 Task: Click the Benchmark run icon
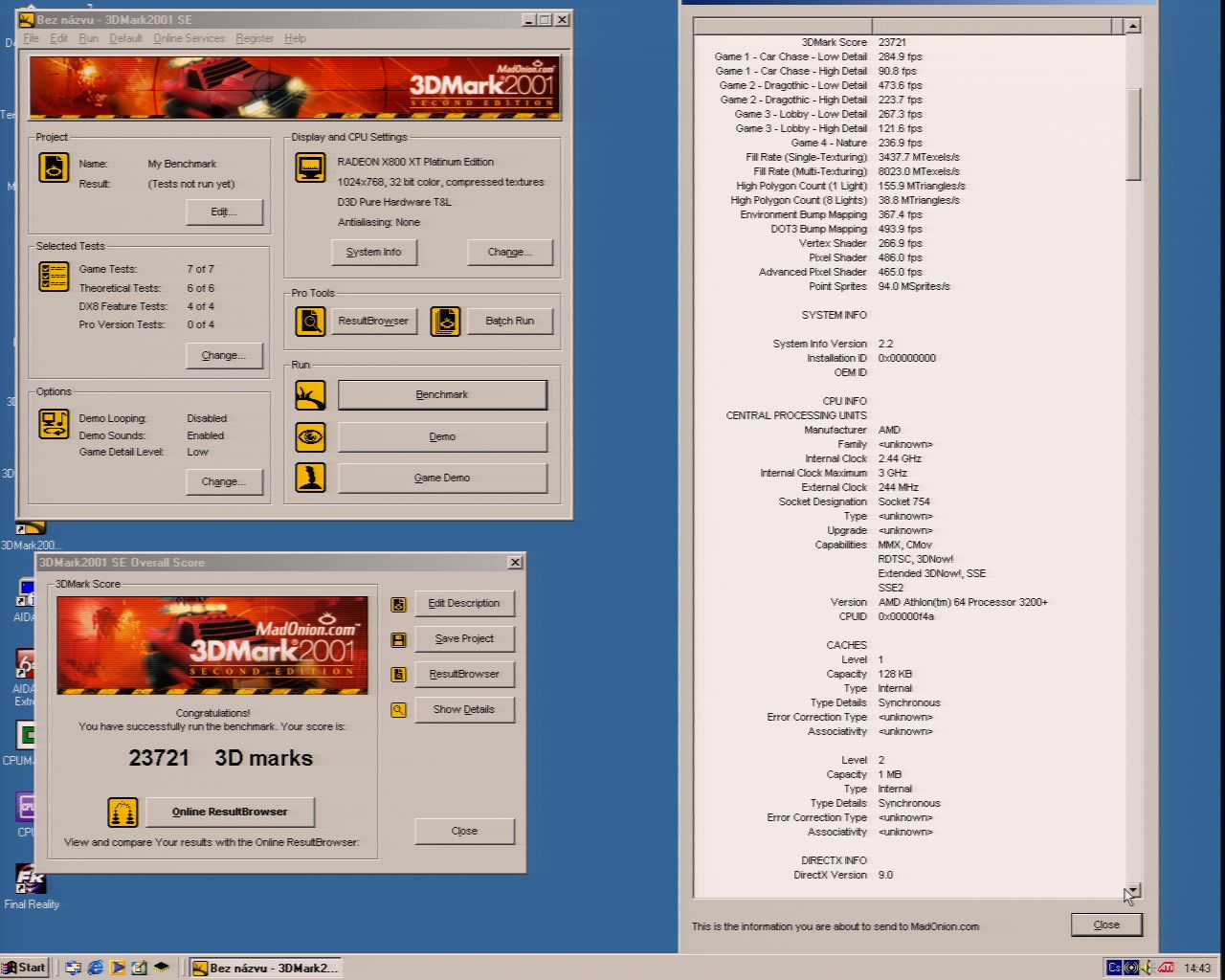point(310,395)
